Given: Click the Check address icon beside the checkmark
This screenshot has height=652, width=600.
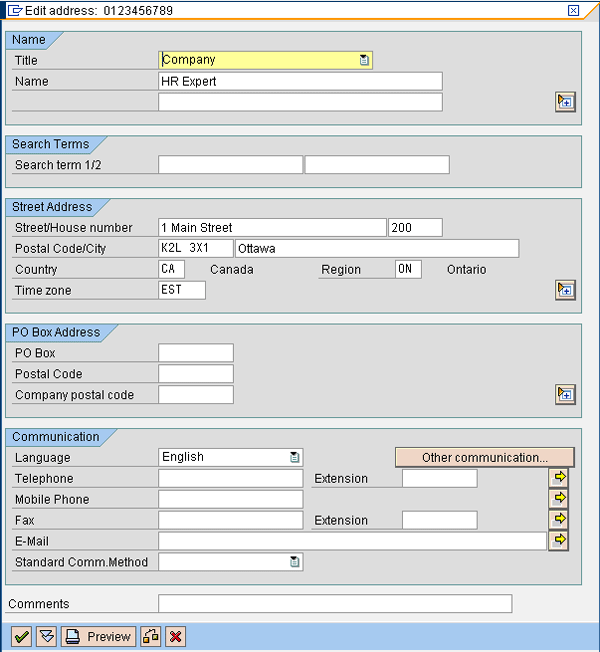Looking at the screenshot, I should click(x=47, y=636).
